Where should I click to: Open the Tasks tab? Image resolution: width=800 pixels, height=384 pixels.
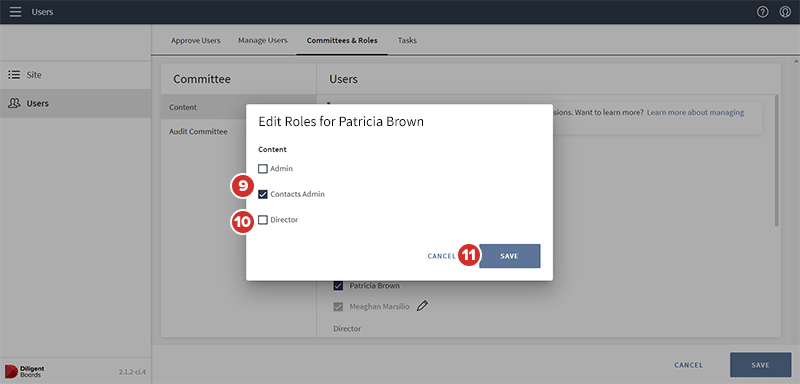[x=407, y=40]
